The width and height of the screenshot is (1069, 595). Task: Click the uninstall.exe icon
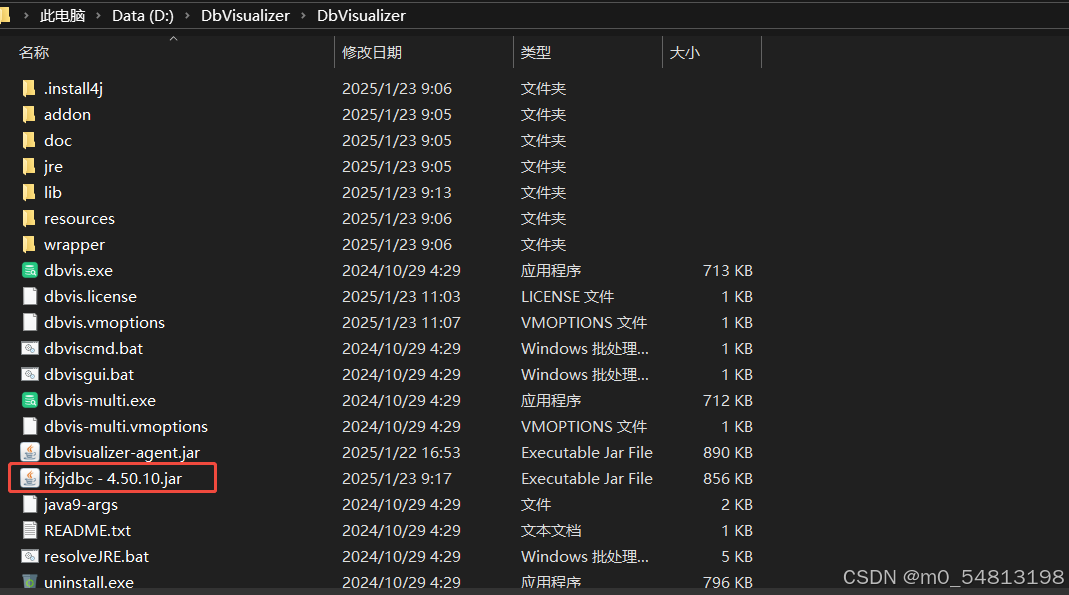coord(29,581)
